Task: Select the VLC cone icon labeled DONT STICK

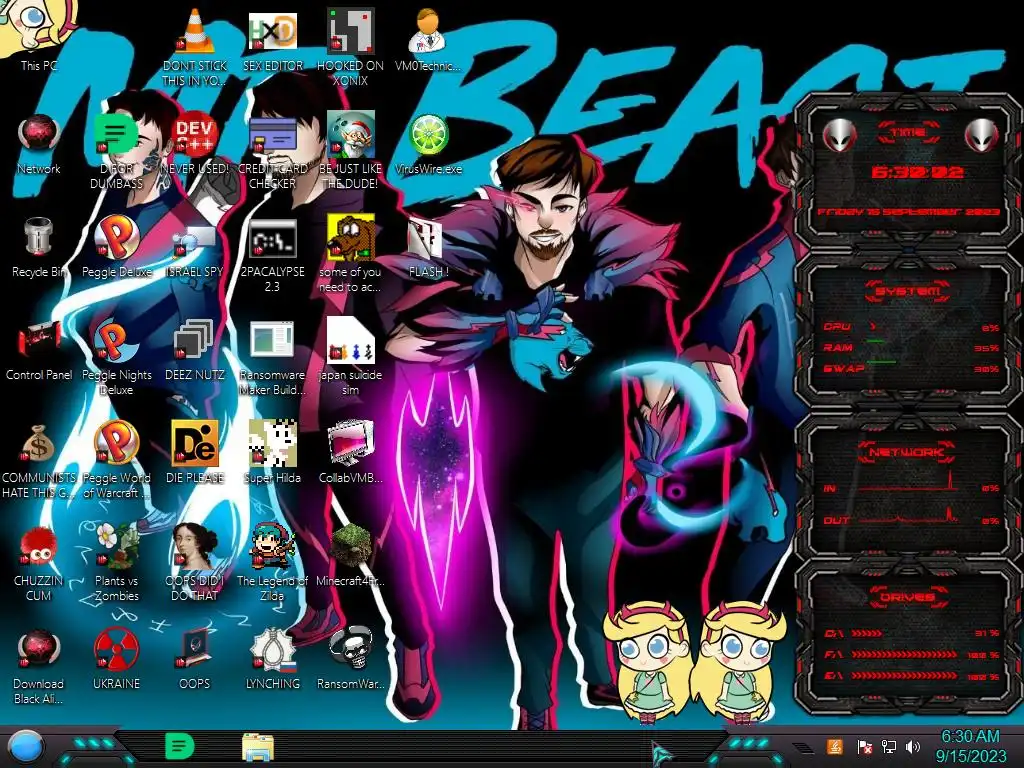Action: coord(195,33)
